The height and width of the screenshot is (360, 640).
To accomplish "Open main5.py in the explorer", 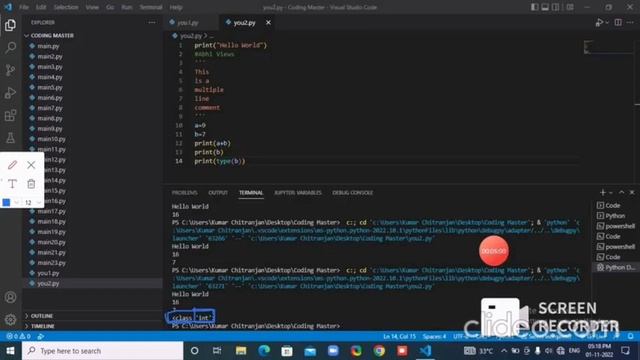I will (50, 87).
